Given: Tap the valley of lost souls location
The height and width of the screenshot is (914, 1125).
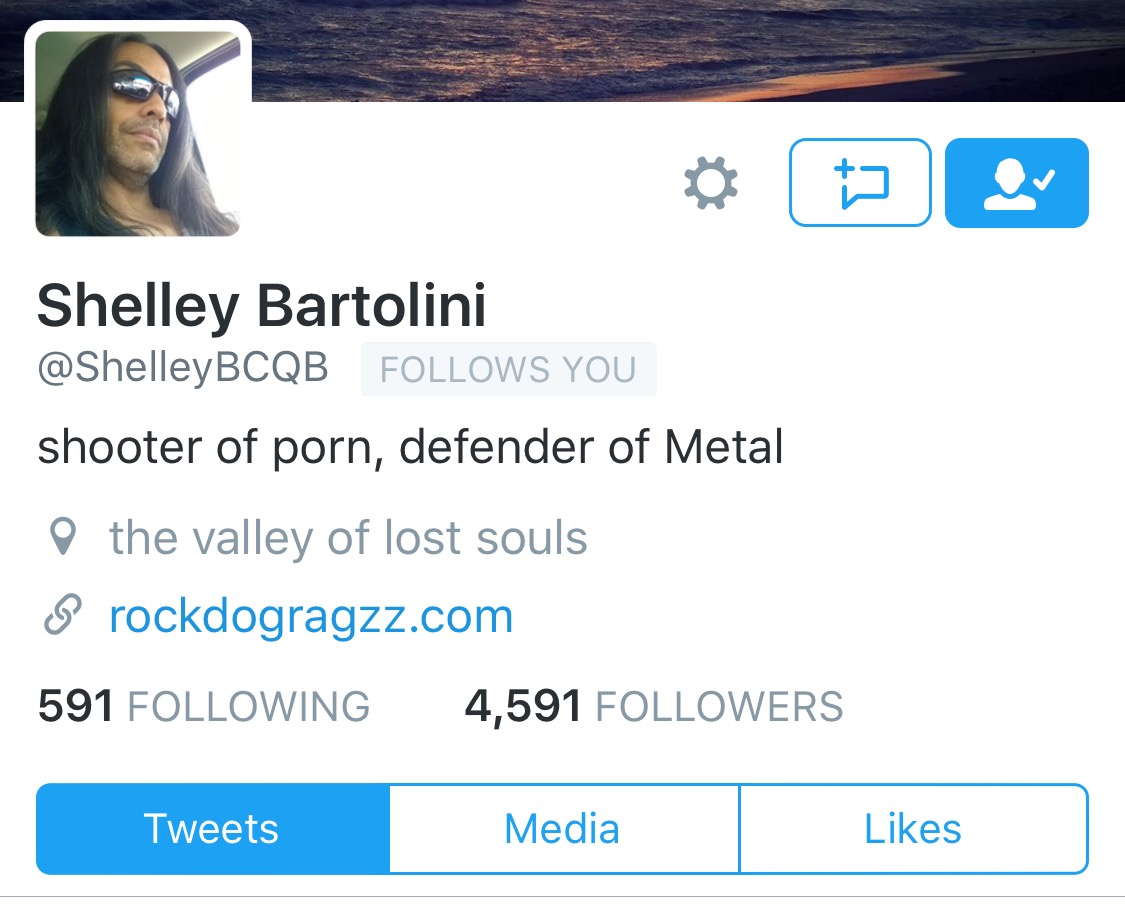Looking at the screenshot, I should click(x=348, y=538).
